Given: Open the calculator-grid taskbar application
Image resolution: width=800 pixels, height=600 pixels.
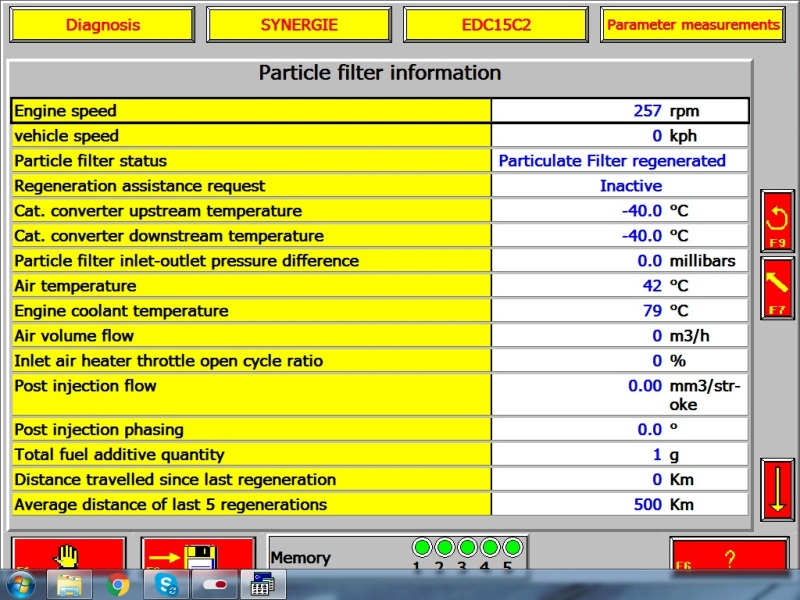Looking at the screenshot, I should click(263, 585).
